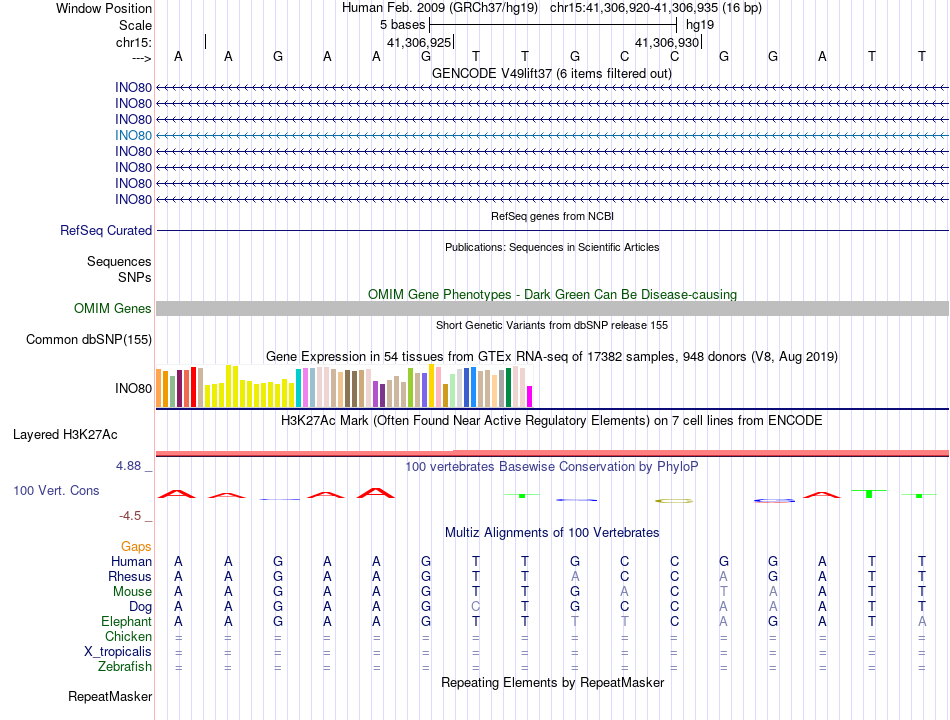Click the OMIM Genes label
Screen dimensions: 950x720
112,308
